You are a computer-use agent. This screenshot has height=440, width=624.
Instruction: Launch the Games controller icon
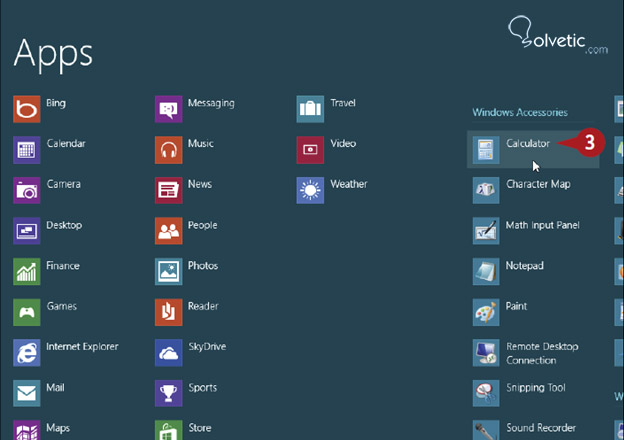click(x=27, y=312)
